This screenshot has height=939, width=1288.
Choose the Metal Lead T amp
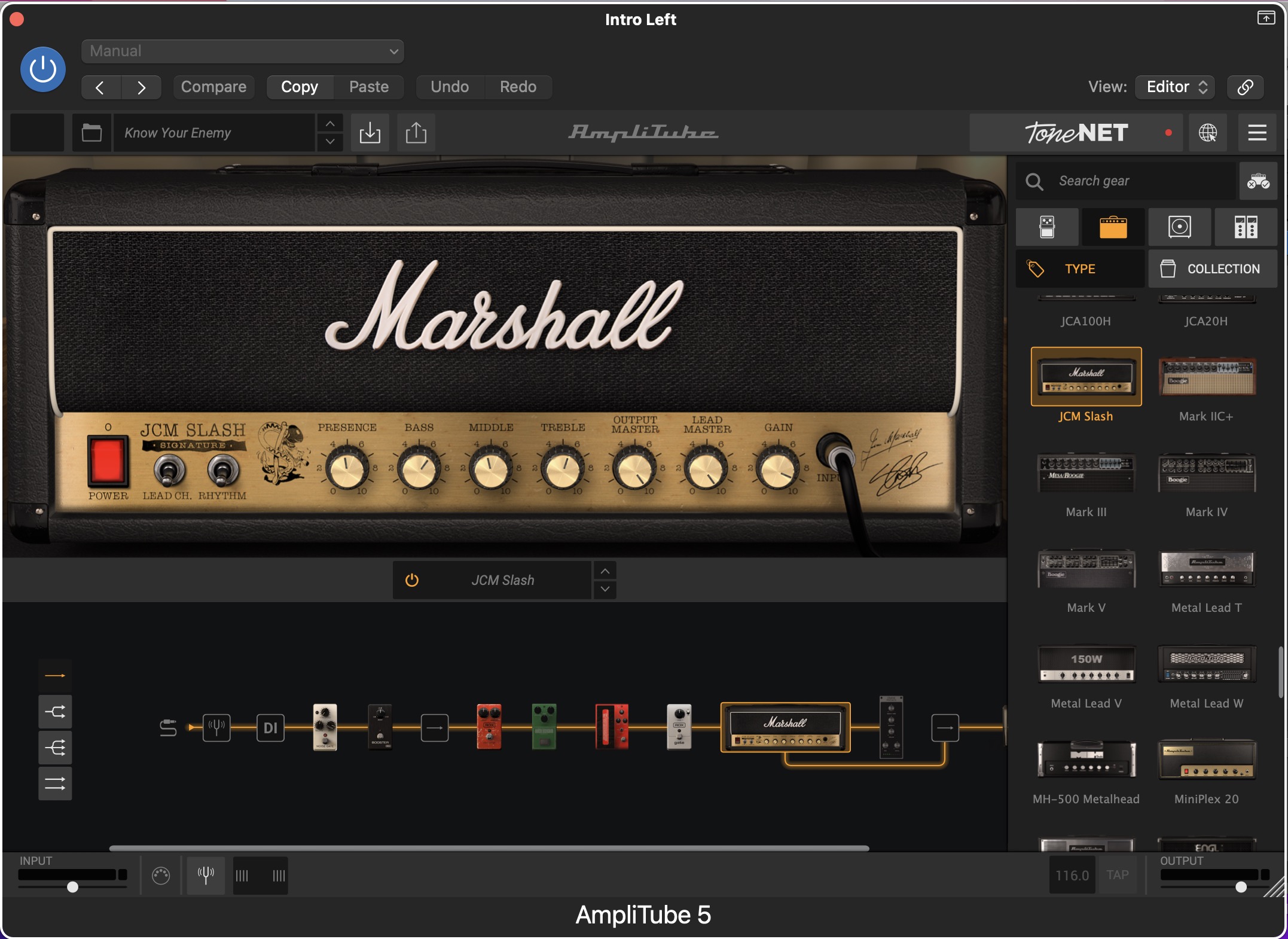[1207, 568]
